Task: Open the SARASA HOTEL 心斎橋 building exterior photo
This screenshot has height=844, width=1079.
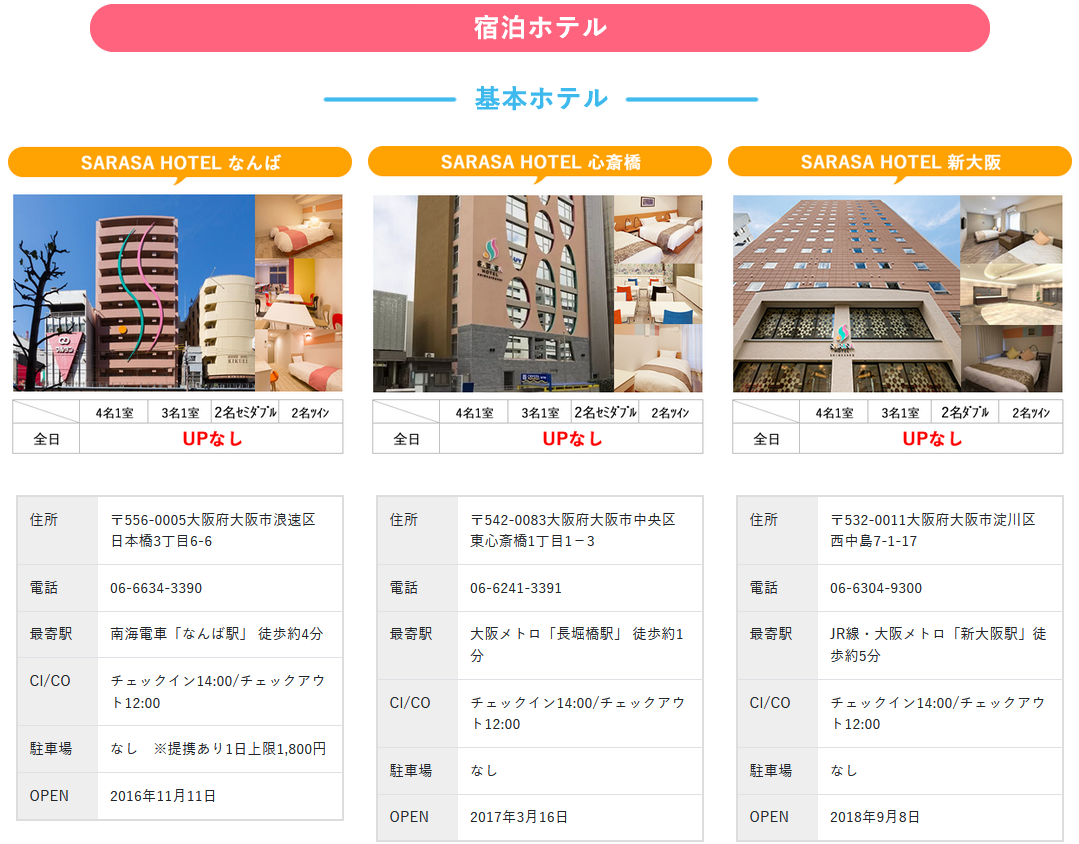Action: pyautogui.click(x=493, y=293)
